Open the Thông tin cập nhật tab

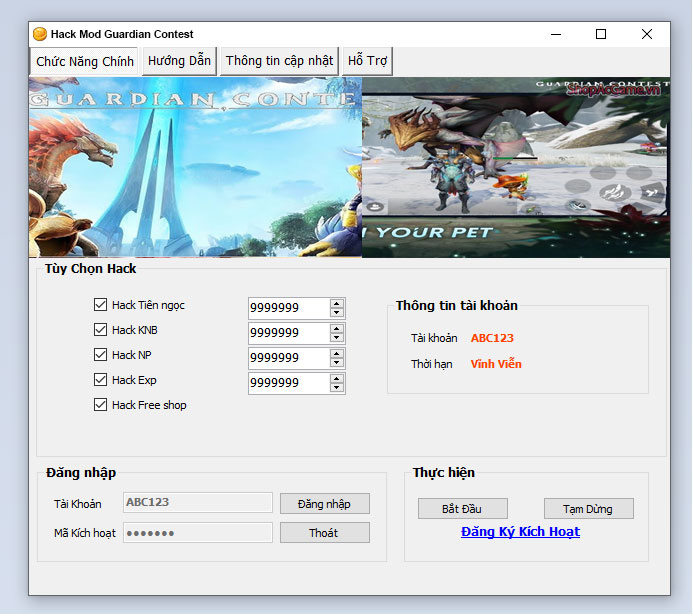tap(279, 61)
